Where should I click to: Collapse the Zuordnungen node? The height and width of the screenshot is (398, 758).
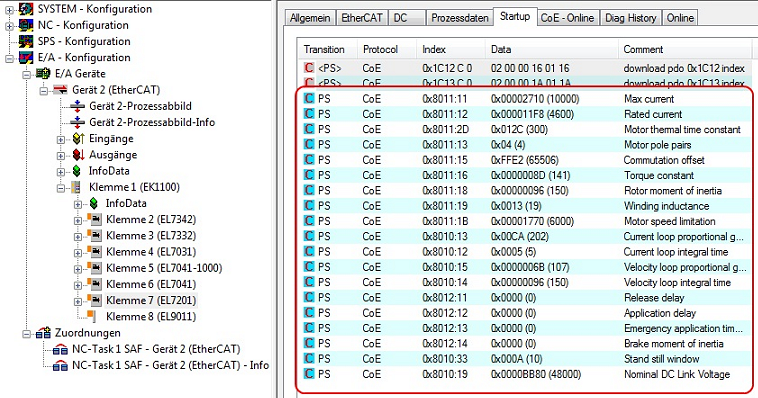pyautogui.click(x=27, y=334)
